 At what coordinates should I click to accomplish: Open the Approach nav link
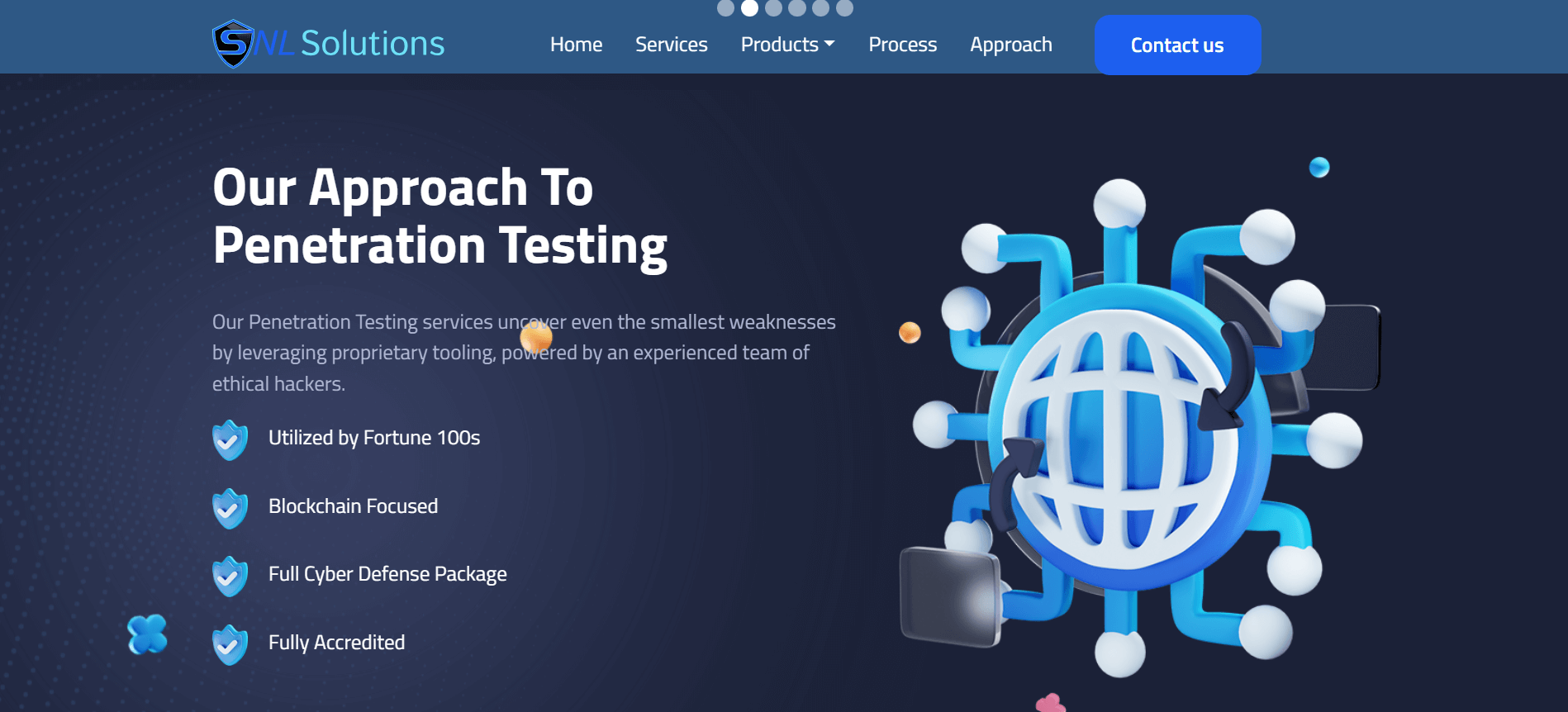click(1010, 45)
